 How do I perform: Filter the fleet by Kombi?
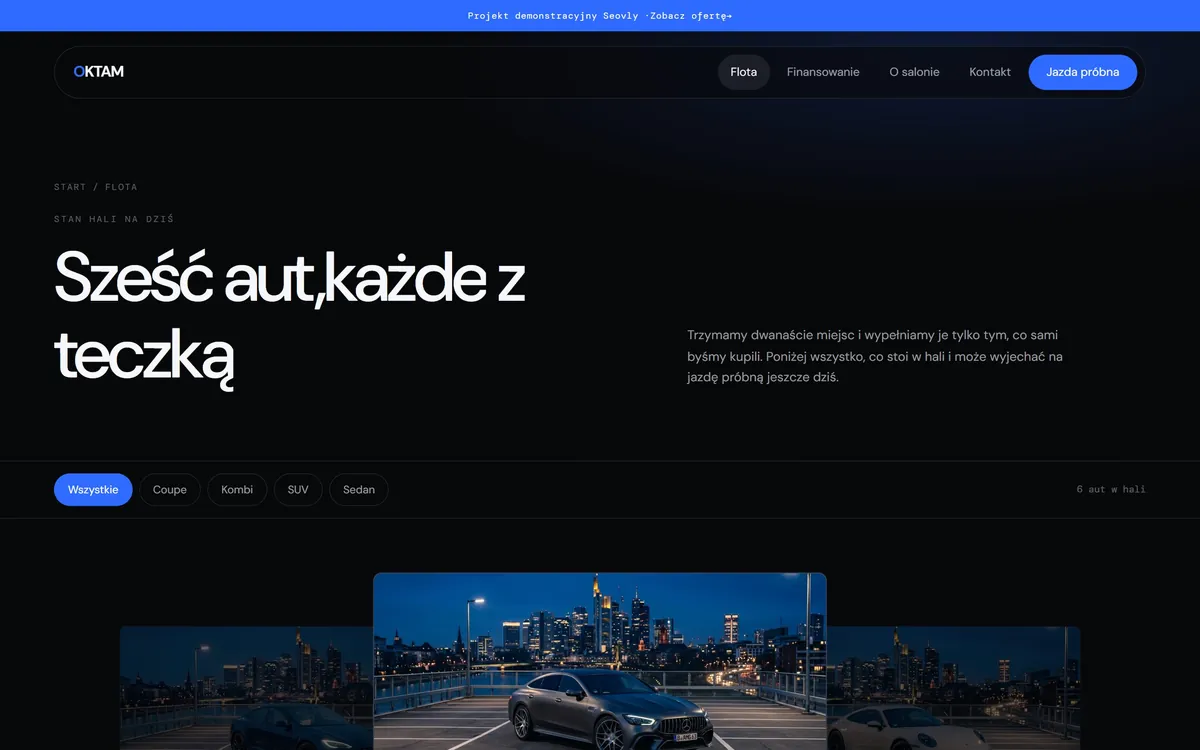[x=237, y=490]
